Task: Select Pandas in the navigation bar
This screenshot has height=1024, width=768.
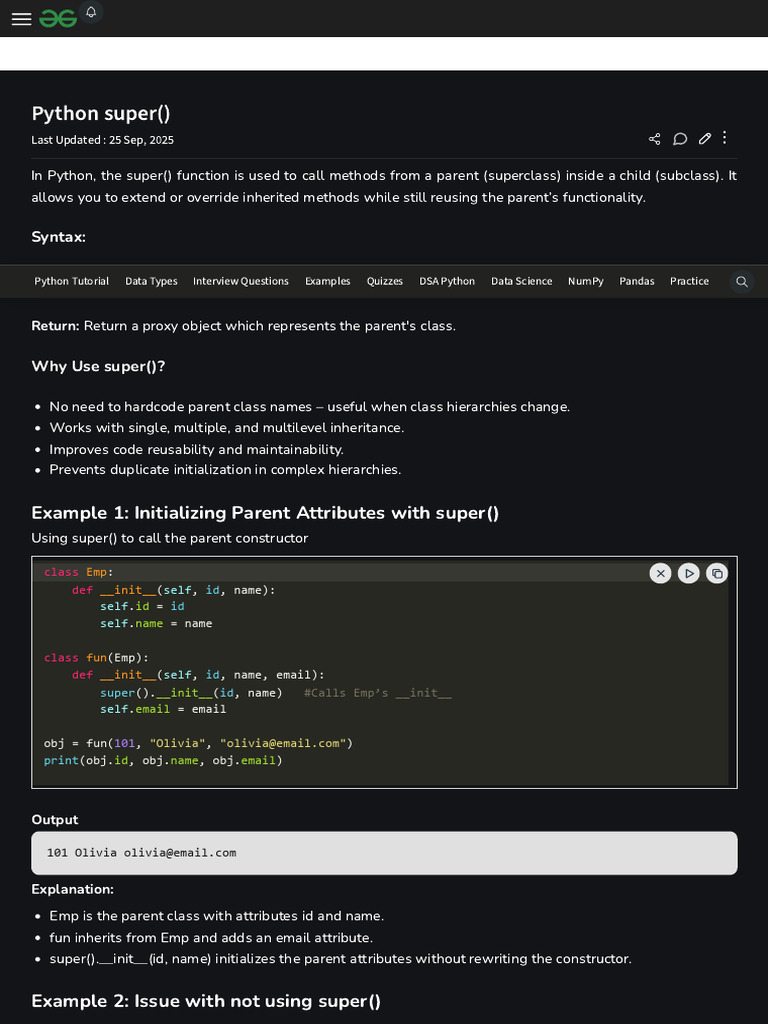Action: coord(637,282)
